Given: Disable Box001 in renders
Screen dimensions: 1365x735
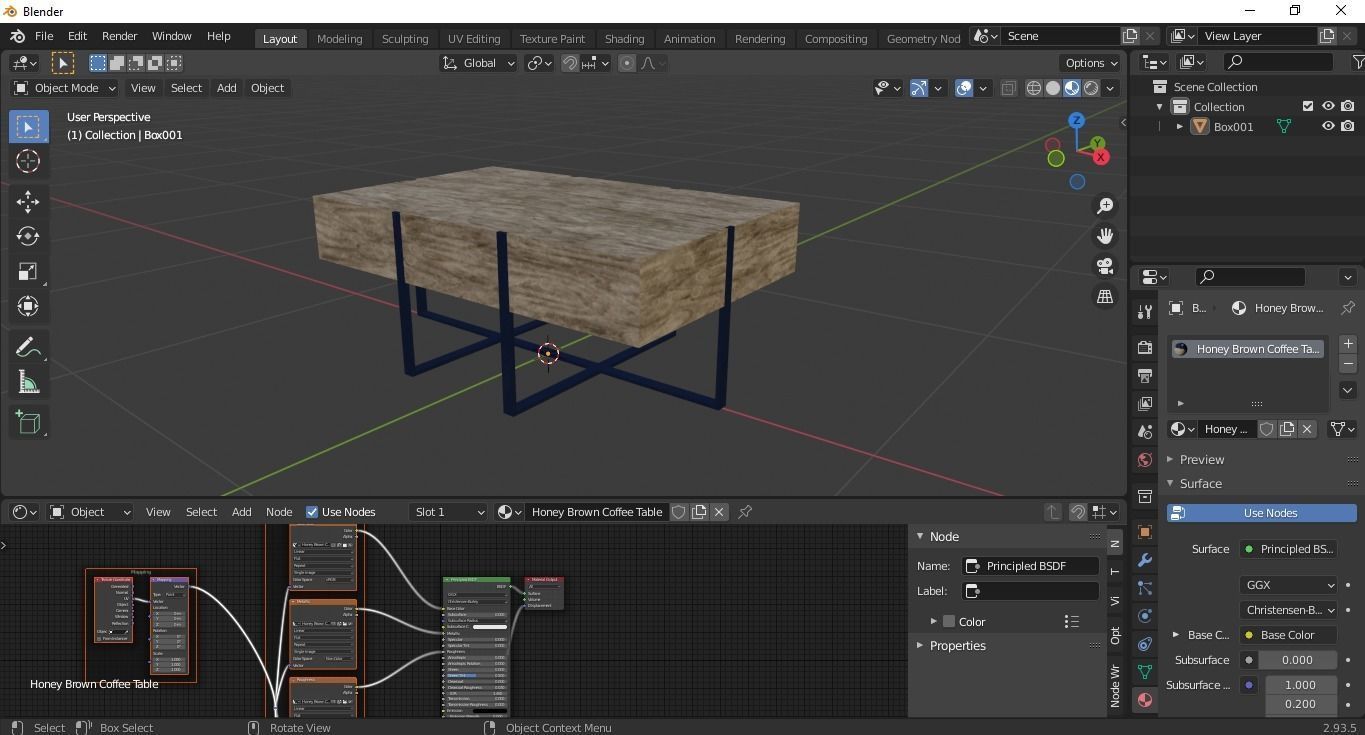Looking at the screenshot, I should (x=1348, y=126).
